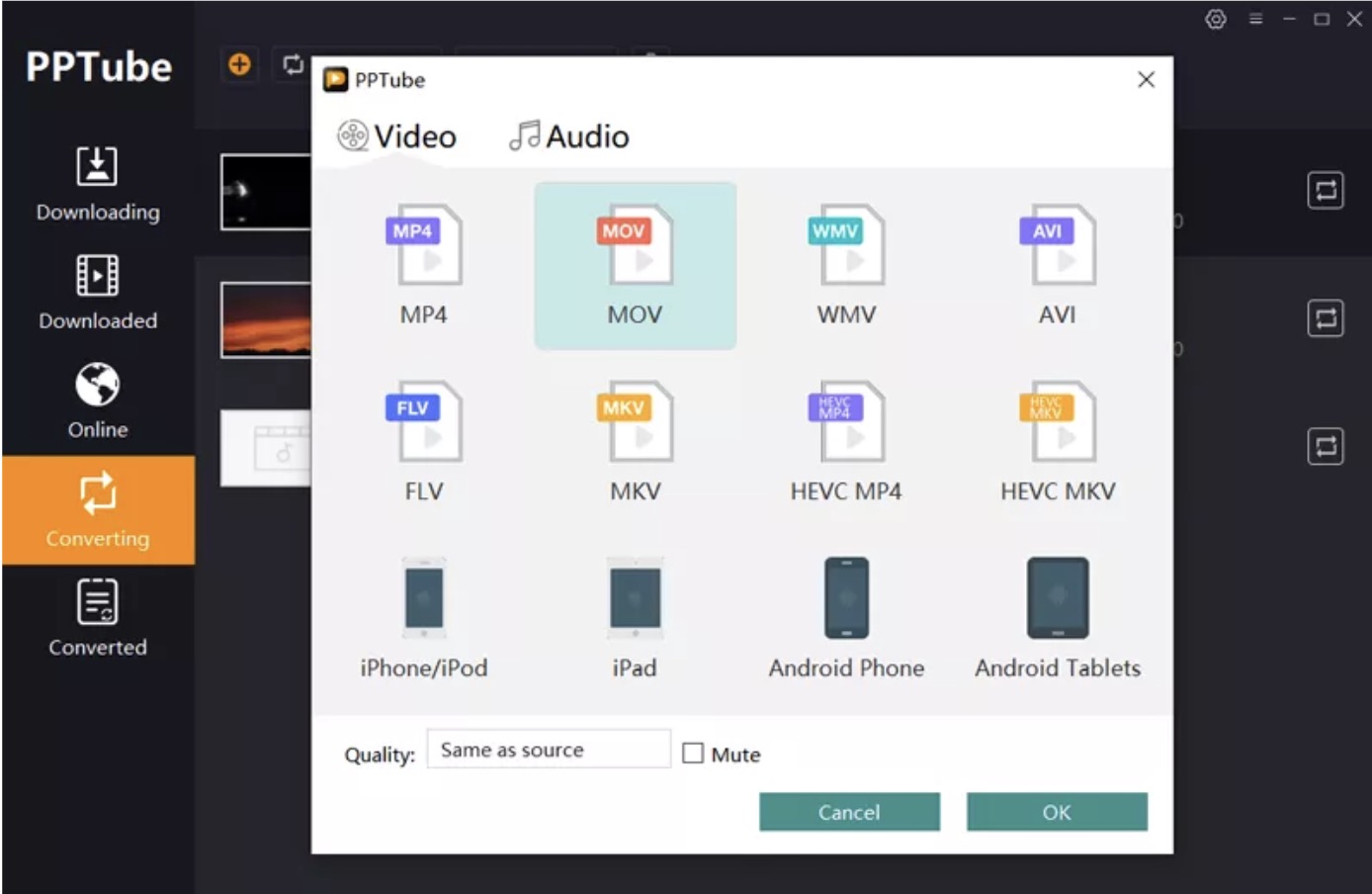Image resolution: width=1372 pixels, height=894 pixels.
Task: Pick the HEVC MP4 format
Action: coord(846,421)
